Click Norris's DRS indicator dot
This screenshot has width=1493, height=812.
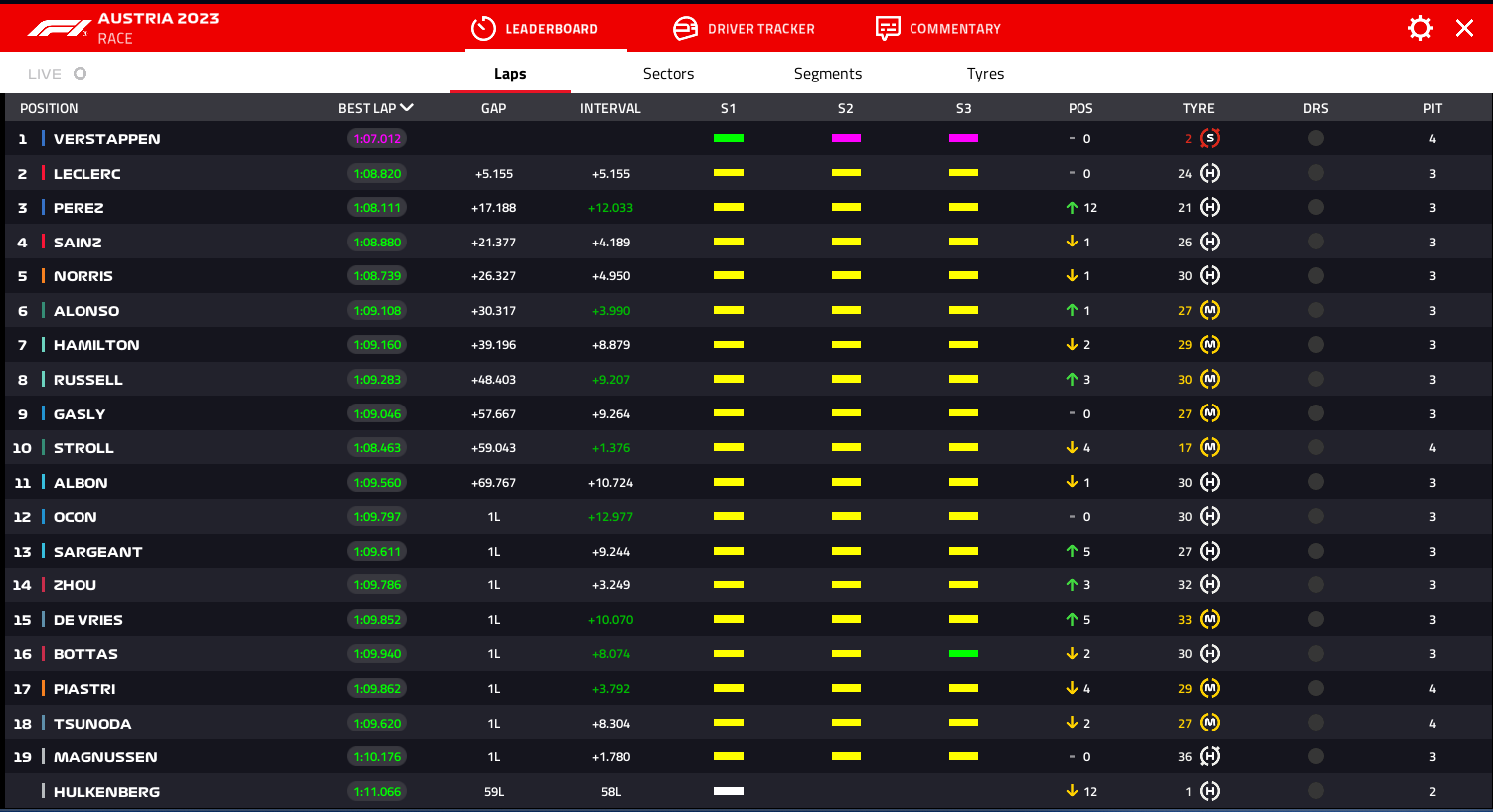1316,275
